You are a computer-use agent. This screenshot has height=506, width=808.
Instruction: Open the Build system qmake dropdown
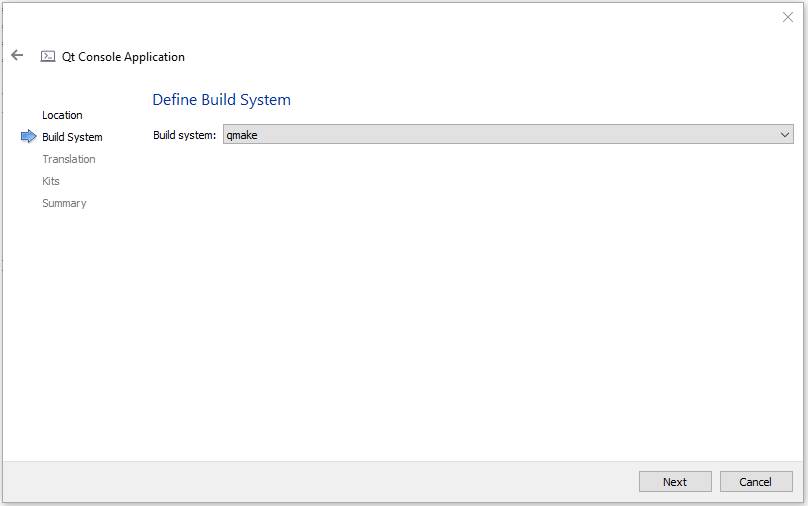pos(508,135)
